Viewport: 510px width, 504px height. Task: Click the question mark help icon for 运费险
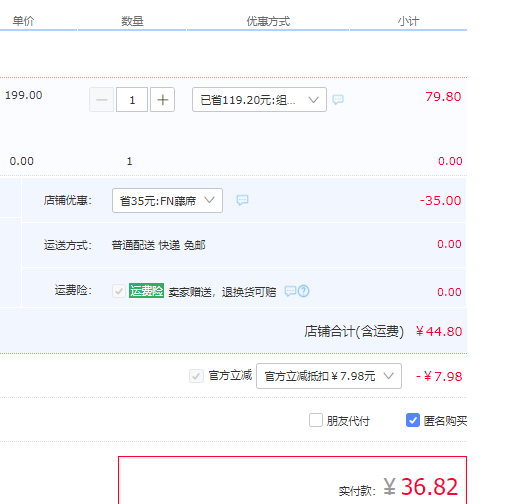(x=304, y=291)
